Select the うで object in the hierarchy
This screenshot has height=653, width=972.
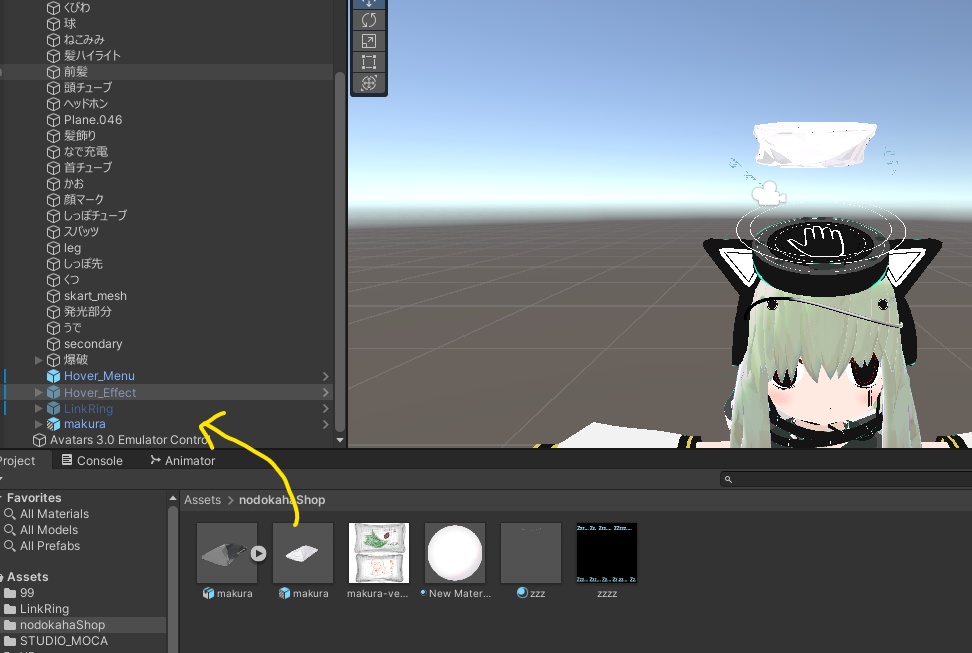(73, 328)
